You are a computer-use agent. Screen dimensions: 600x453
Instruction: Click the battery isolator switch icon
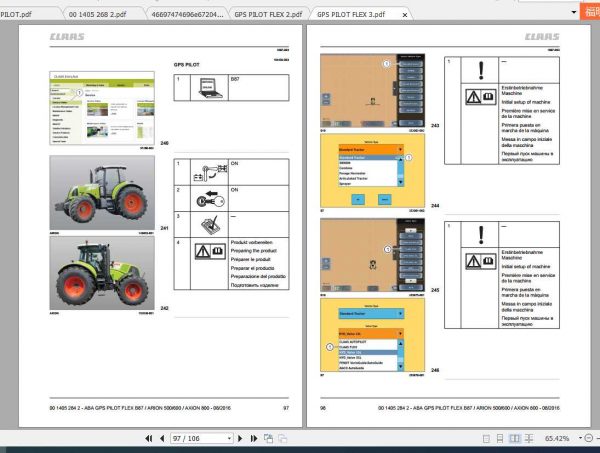(210, 172)
